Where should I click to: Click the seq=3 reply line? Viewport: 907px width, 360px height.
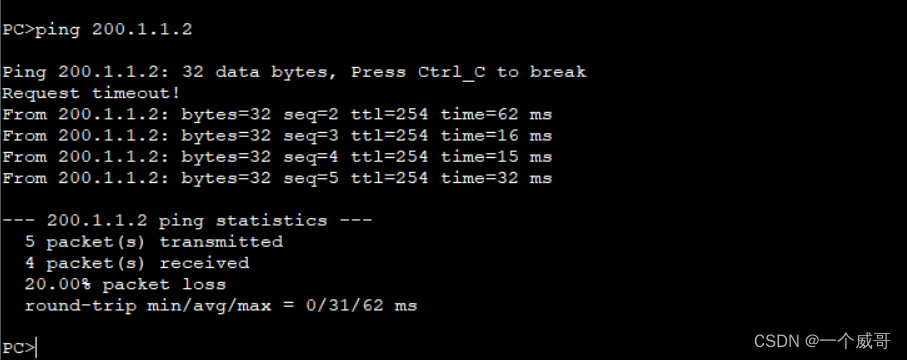click(x=277, y=136)
